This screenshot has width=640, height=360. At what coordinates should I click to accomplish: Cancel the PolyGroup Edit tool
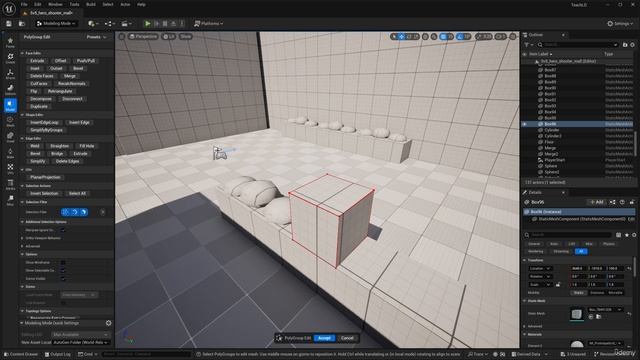[x=347, y=338]
